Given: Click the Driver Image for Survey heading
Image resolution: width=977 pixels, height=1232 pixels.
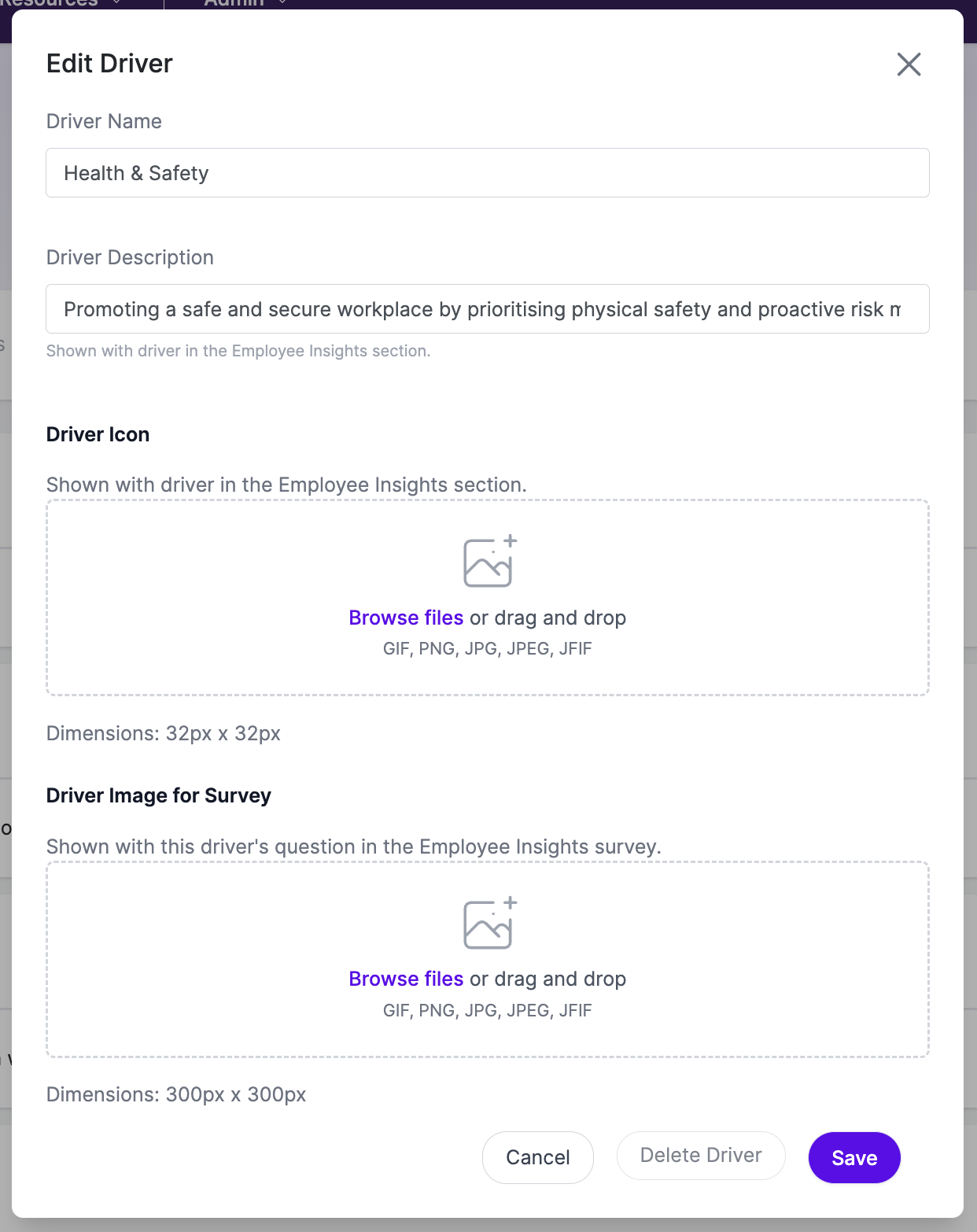Looking at the screenshot, I should [x=159, y=795].
